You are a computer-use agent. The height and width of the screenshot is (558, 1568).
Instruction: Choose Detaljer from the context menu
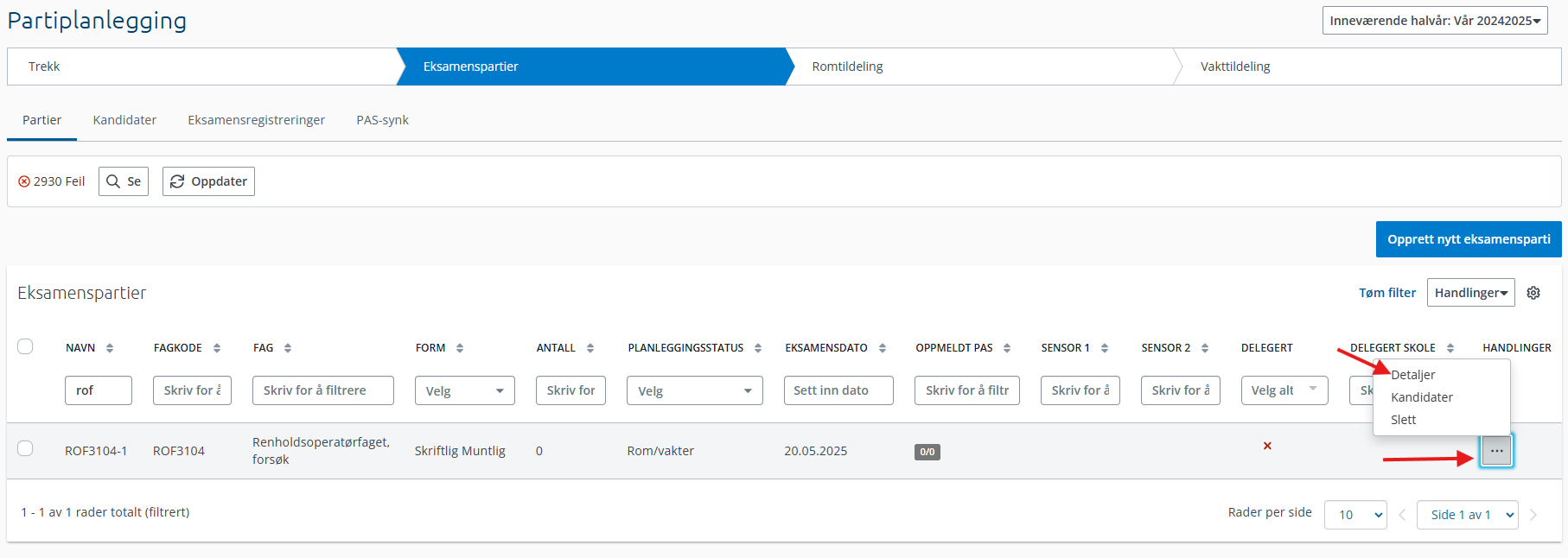point(1413,375)
